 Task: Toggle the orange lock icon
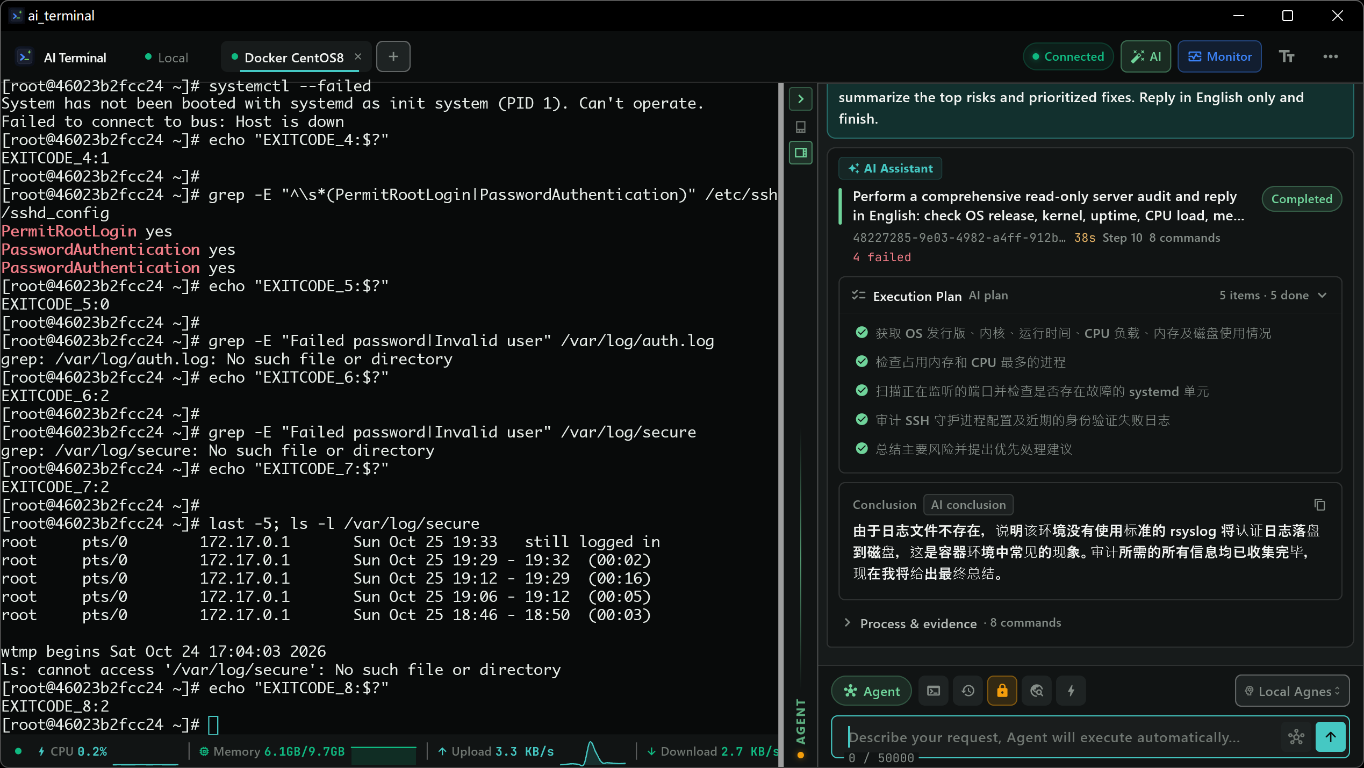pyautogui.click(x=1002, y=691)
